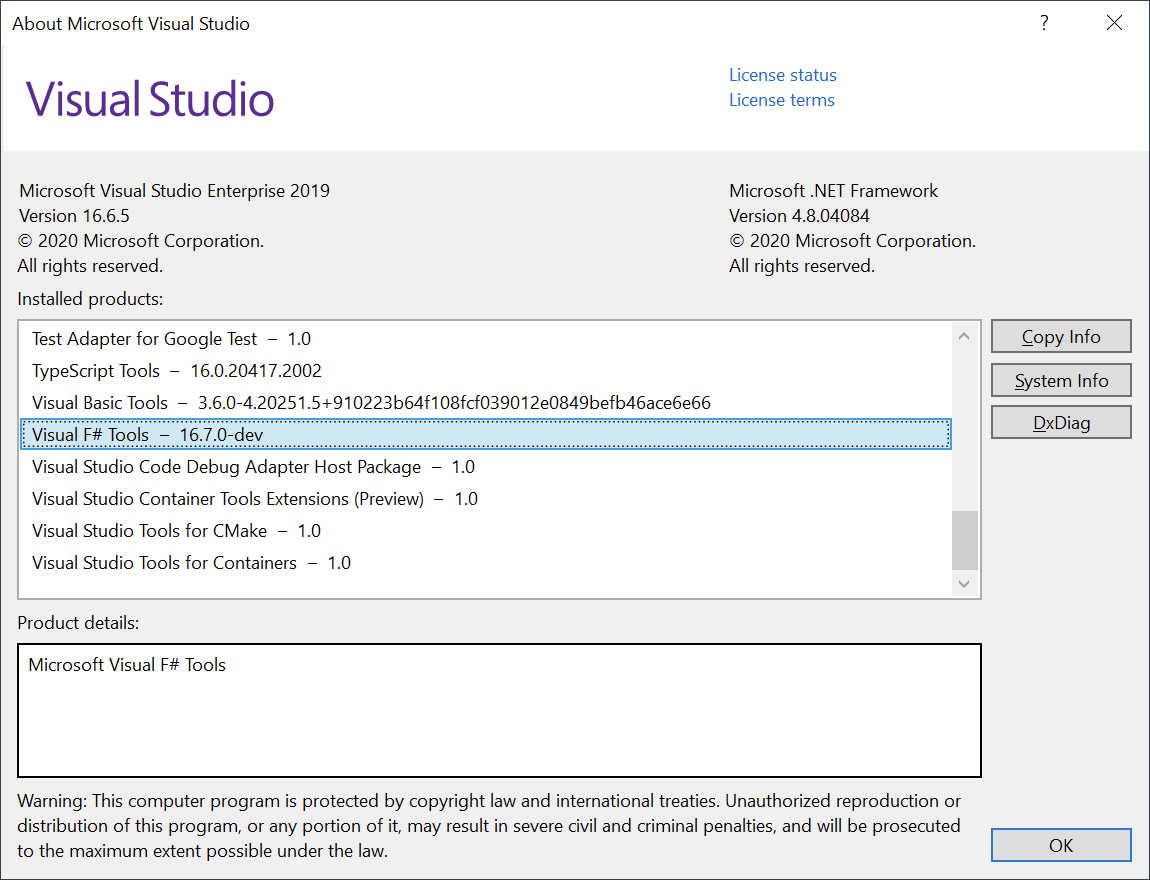Click the installed products scroll up arrow

(x=964, y=336)
